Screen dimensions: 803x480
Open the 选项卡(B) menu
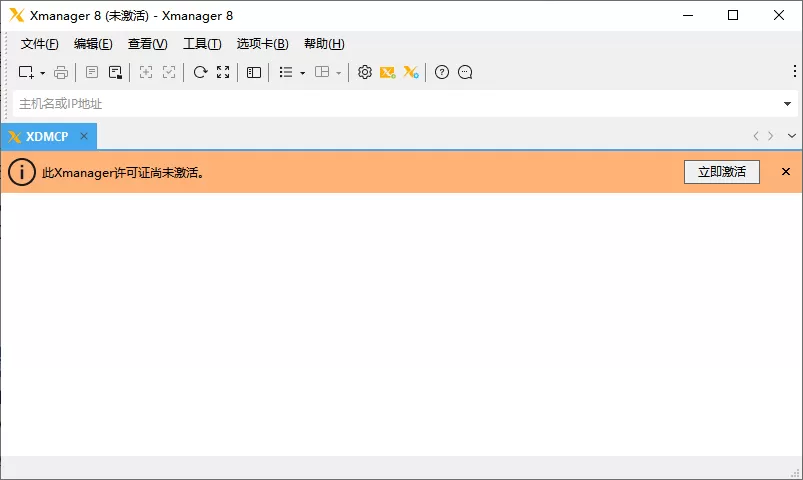click(x=263, y=44)
